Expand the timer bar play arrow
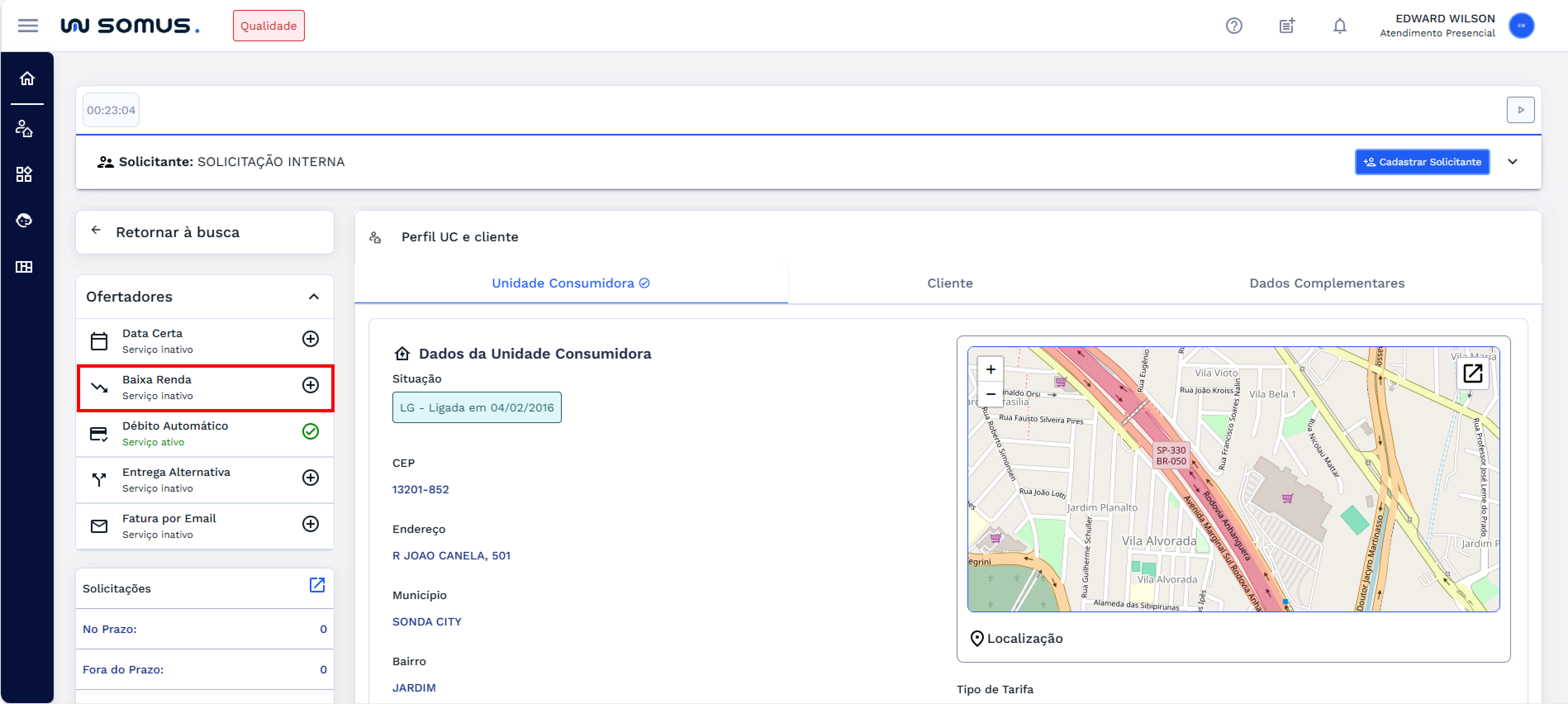 (x=1520, y=110)
